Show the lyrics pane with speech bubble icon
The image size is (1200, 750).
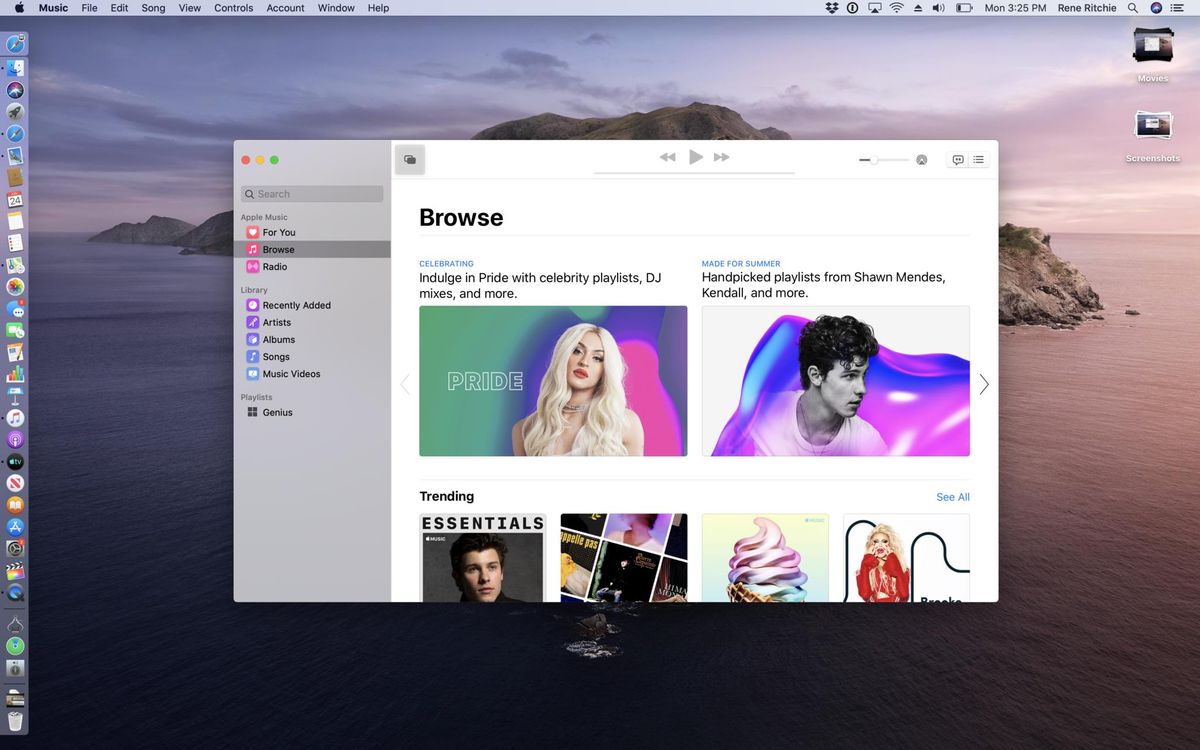click(957, 159)
